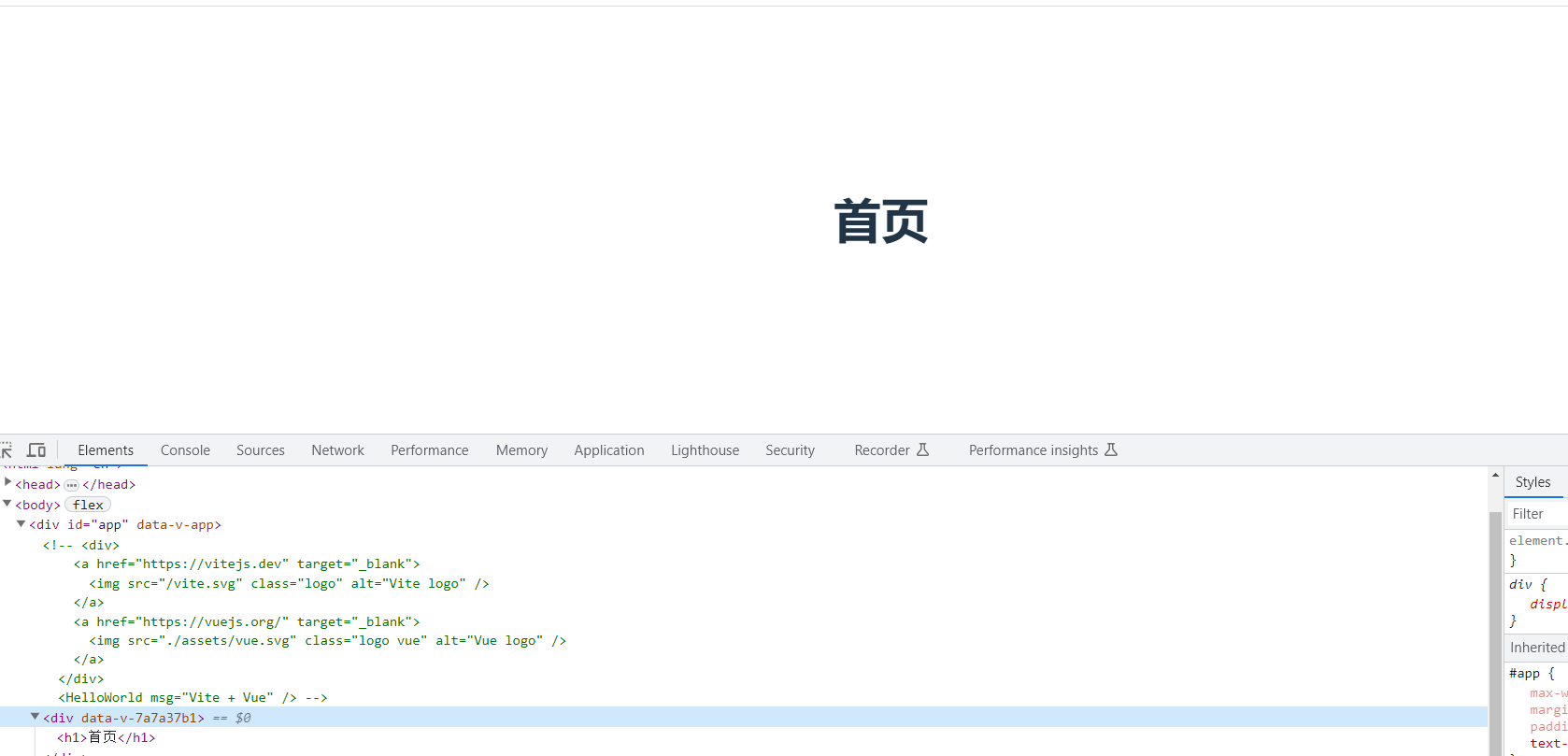Open the Performance insights tab

[1043, 450]
